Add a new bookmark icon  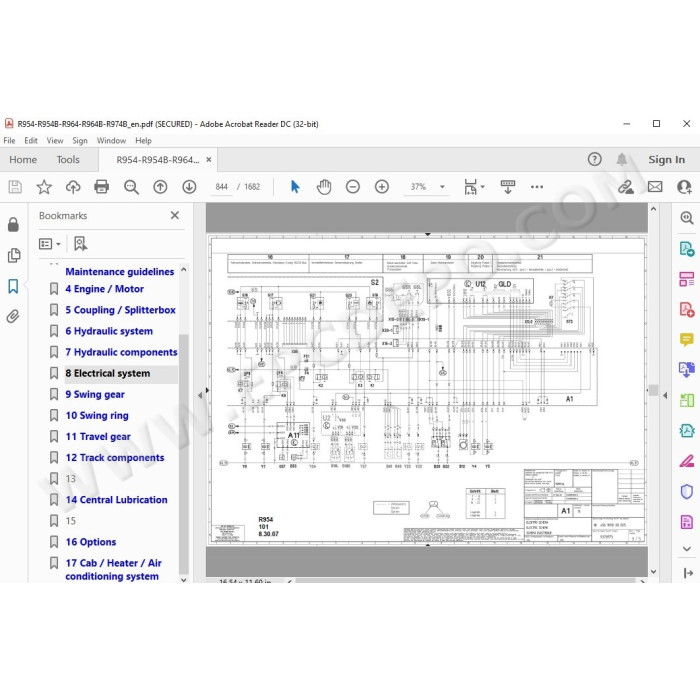[x=80, y=244]
